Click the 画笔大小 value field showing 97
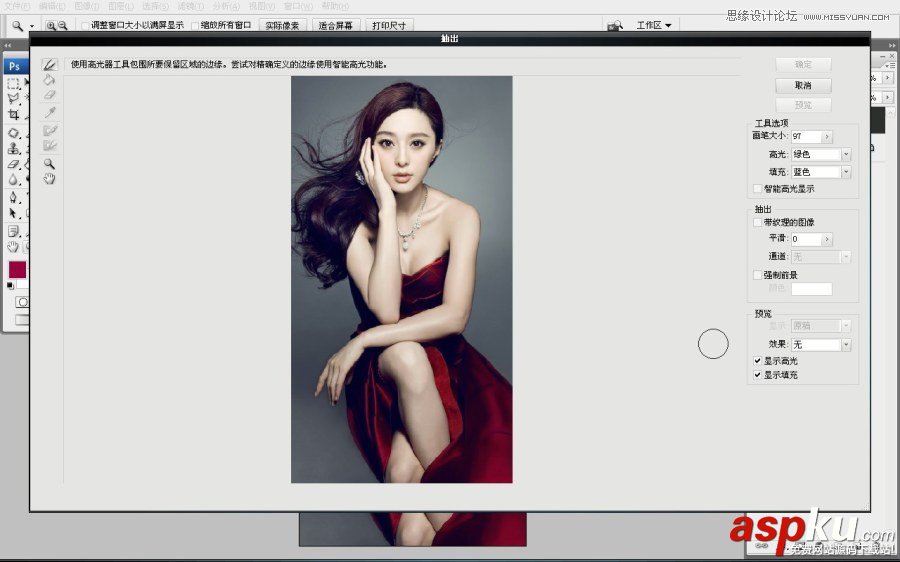This screenshot has height=562, width=900. (x=806, y=136)
